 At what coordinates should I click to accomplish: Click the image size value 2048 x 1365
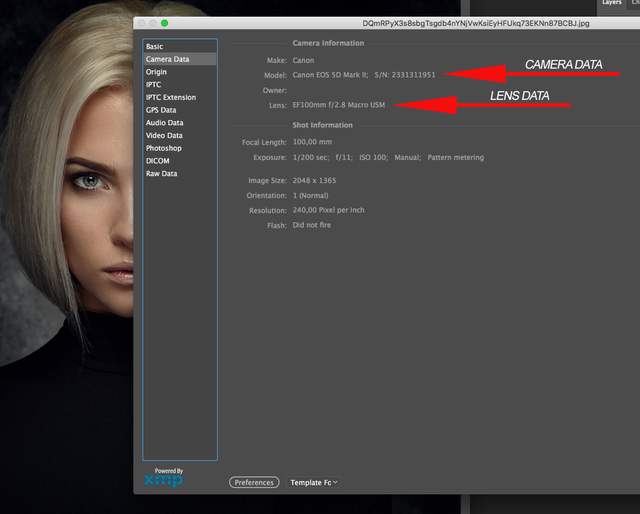pyautogui.click(x=314, y=180)
